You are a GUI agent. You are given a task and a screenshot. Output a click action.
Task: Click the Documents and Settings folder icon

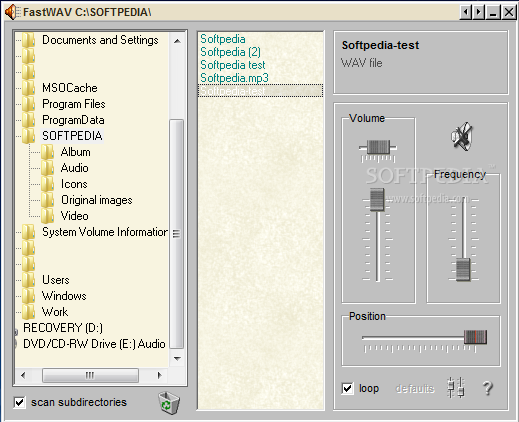point(29,40)
